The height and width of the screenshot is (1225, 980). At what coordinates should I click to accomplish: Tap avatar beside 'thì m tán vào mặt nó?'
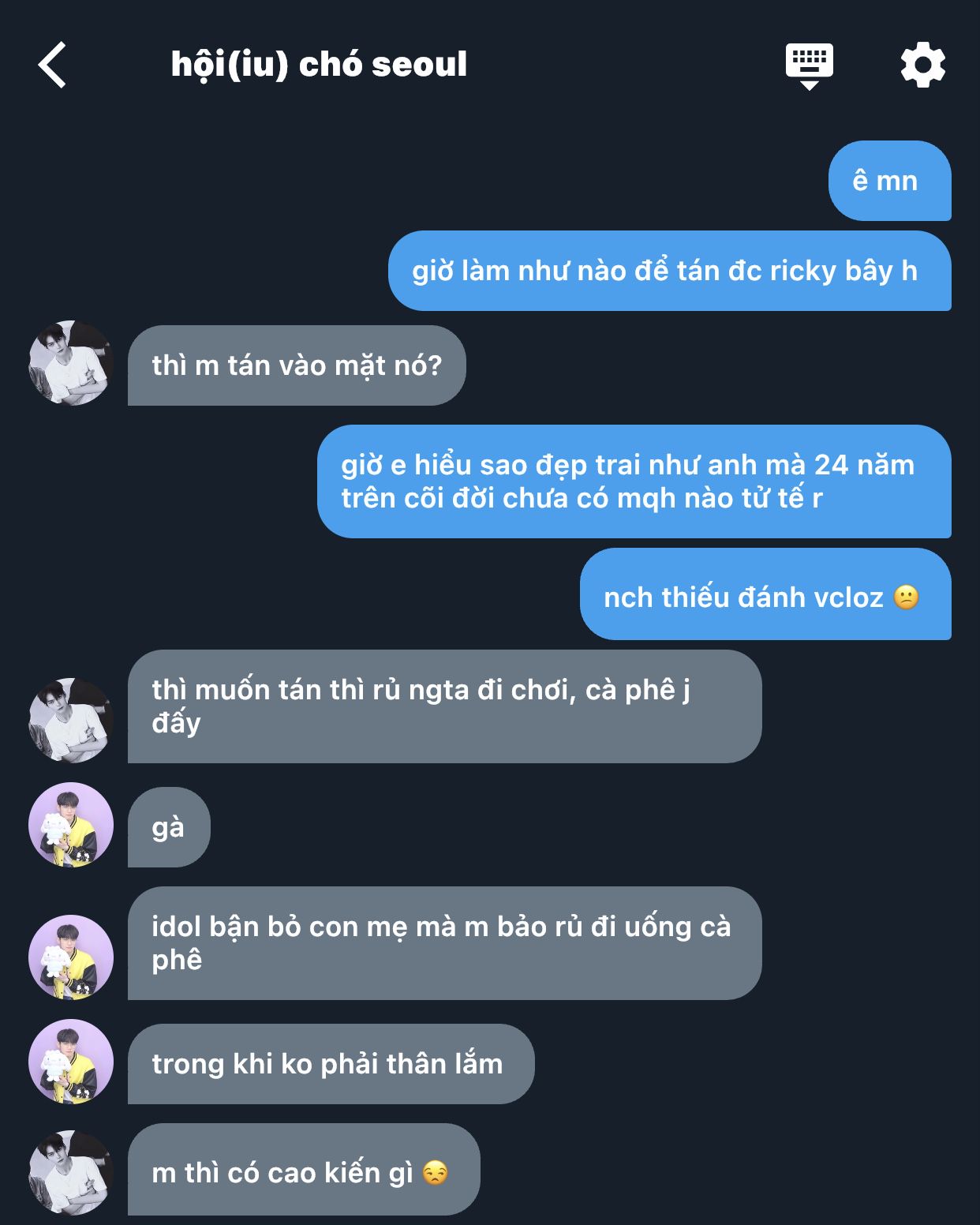(71, 363)
